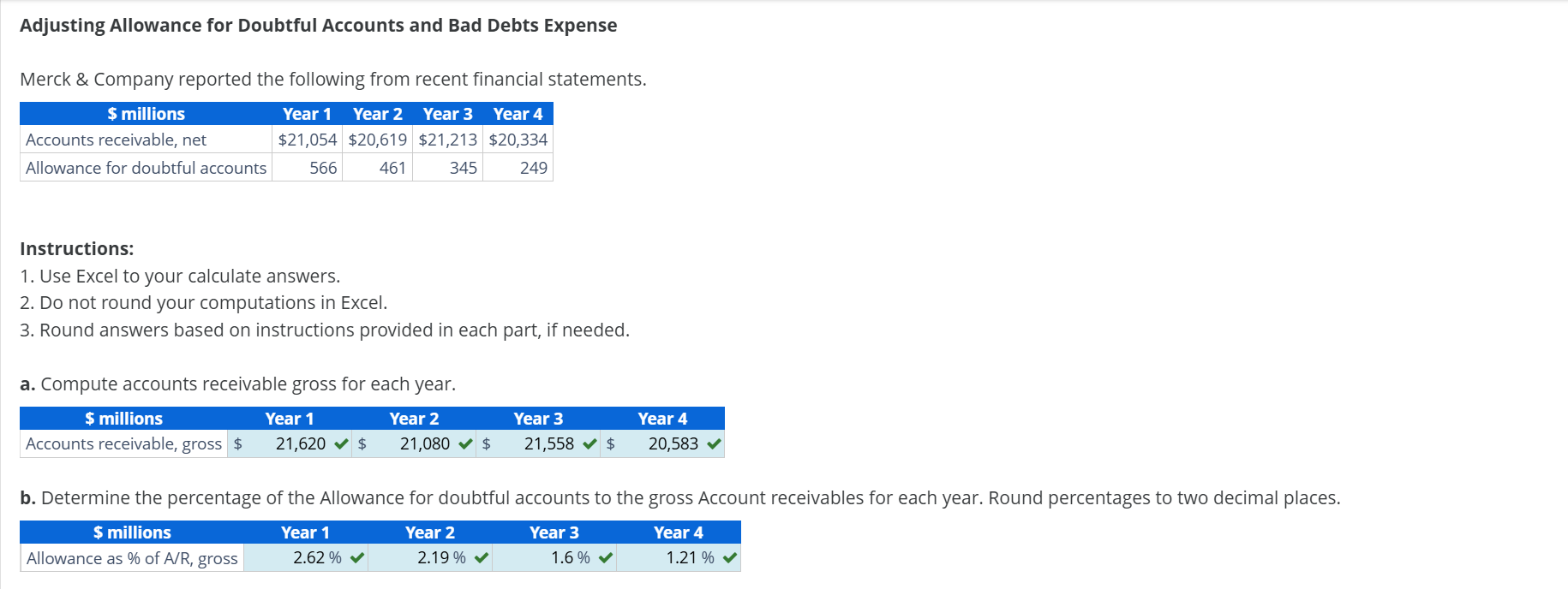Image resolution: width=1568 pixels, height=589 pixels.
Task: Select the Year 4 allowance percentage field
Action: 681,557
